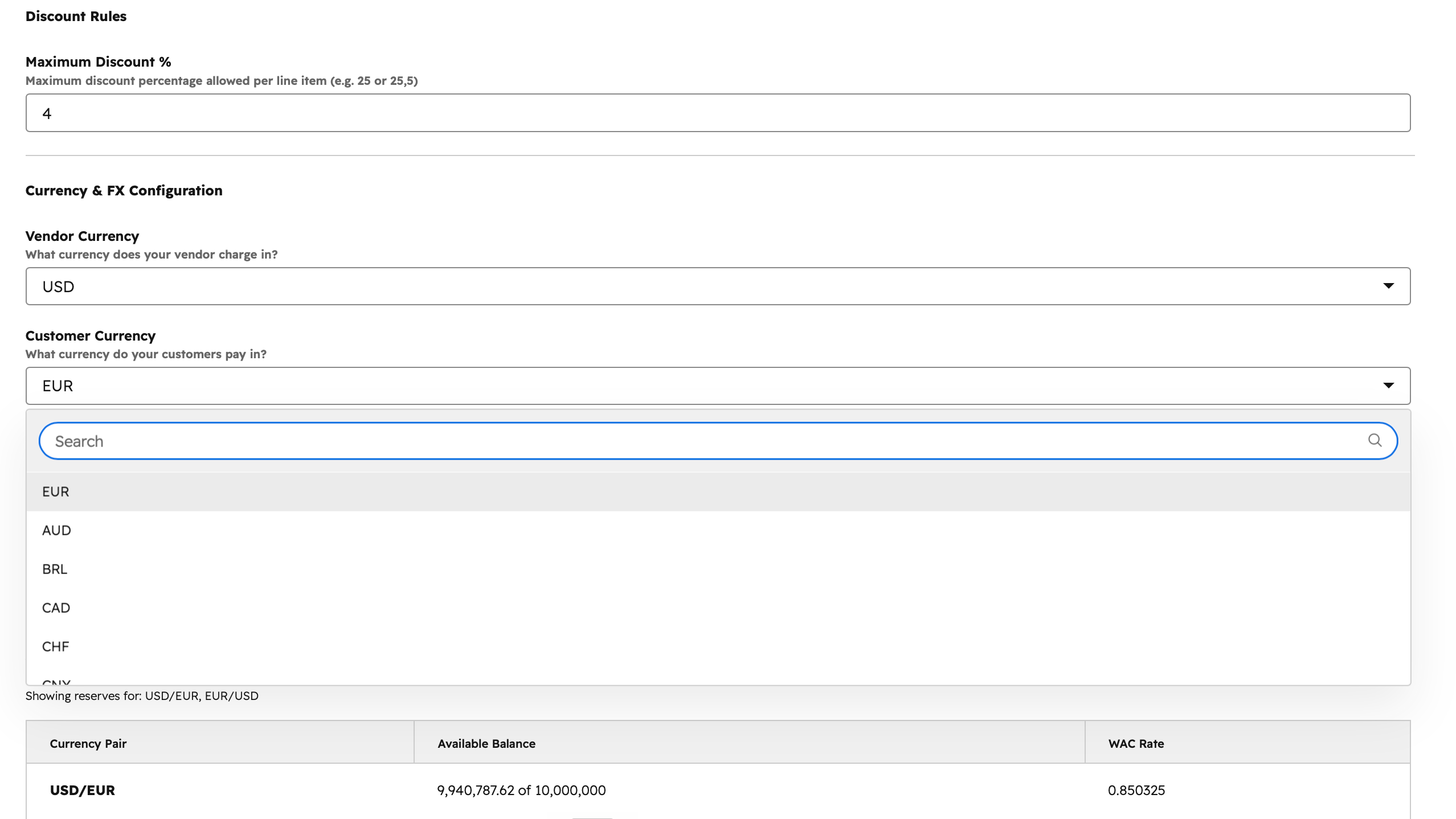
Task: Click the Discount Rules heading
Action: [x=76, y=16]
